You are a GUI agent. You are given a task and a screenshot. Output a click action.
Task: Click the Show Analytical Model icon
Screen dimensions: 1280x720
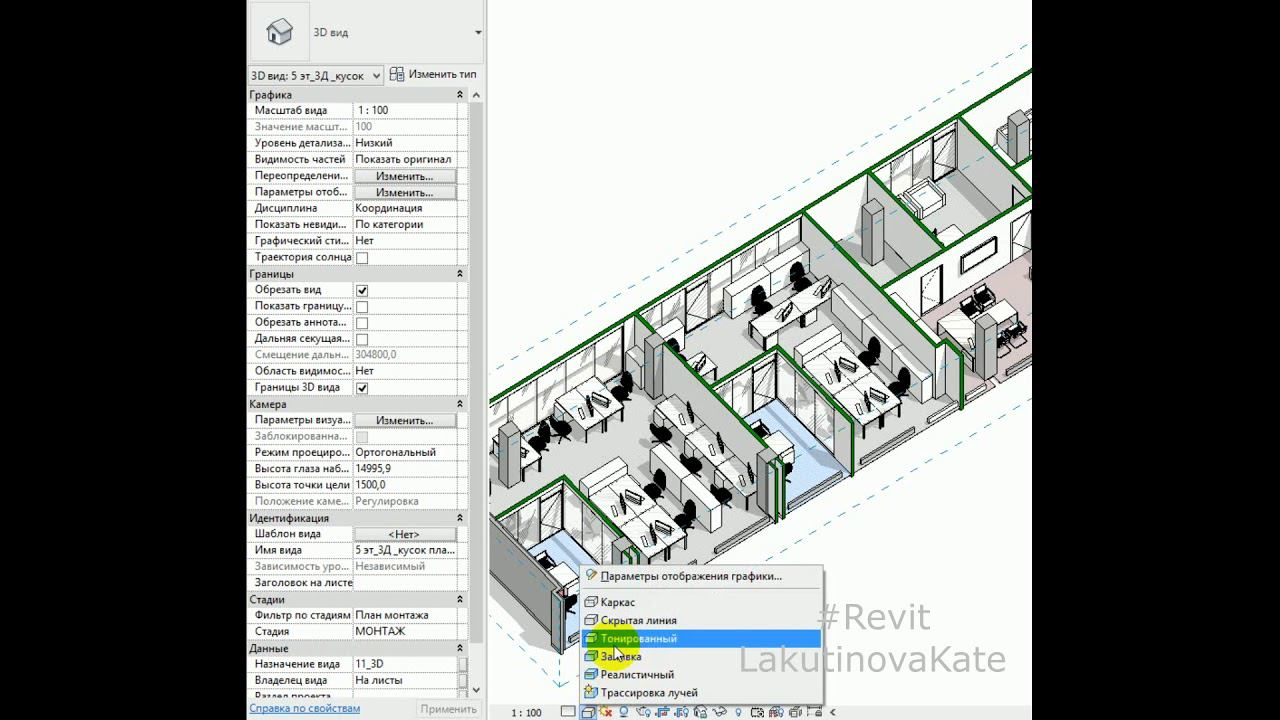(776, 712)
